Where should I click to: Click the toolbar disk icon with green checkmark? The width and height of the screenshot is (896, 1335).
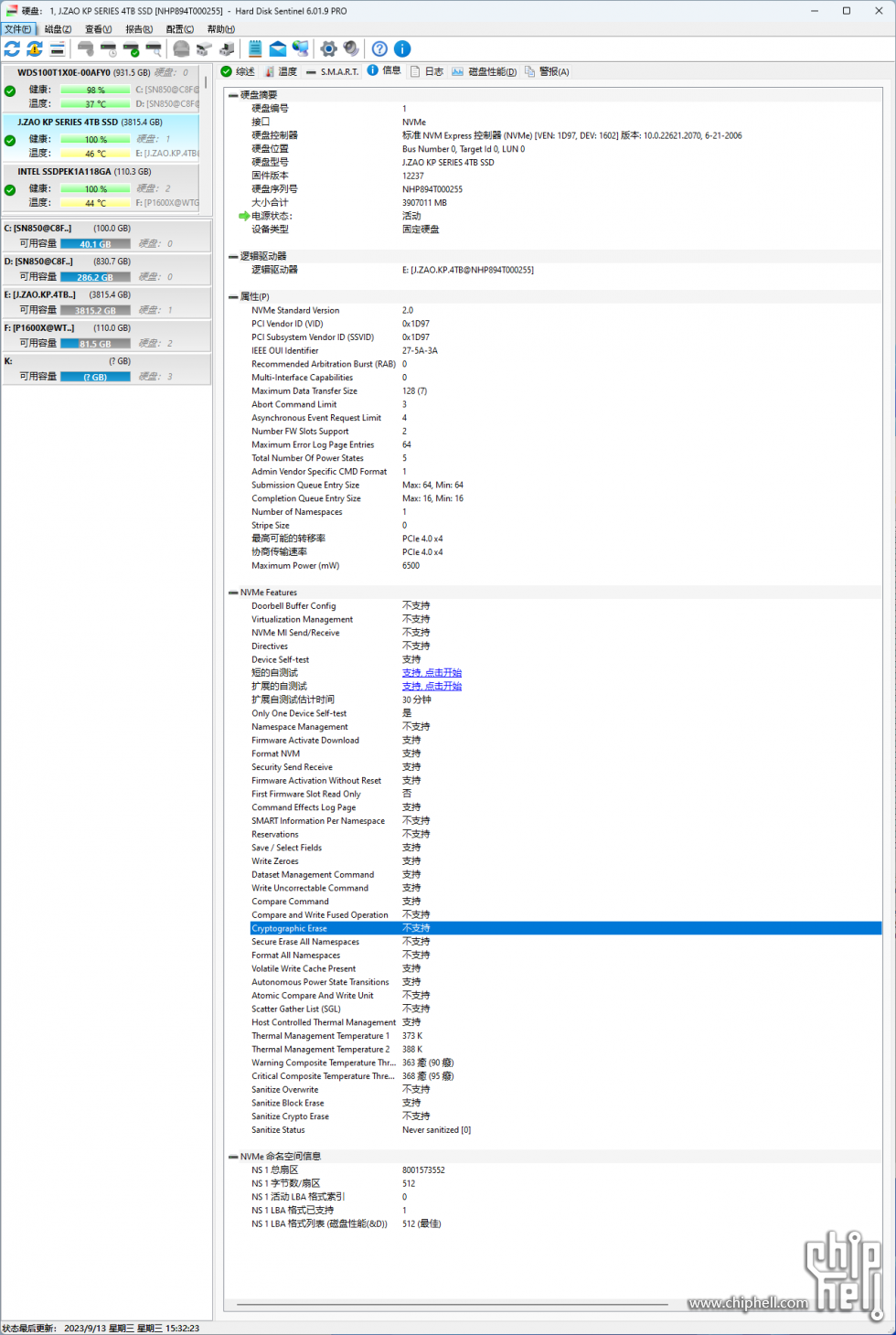pos(132,48)
